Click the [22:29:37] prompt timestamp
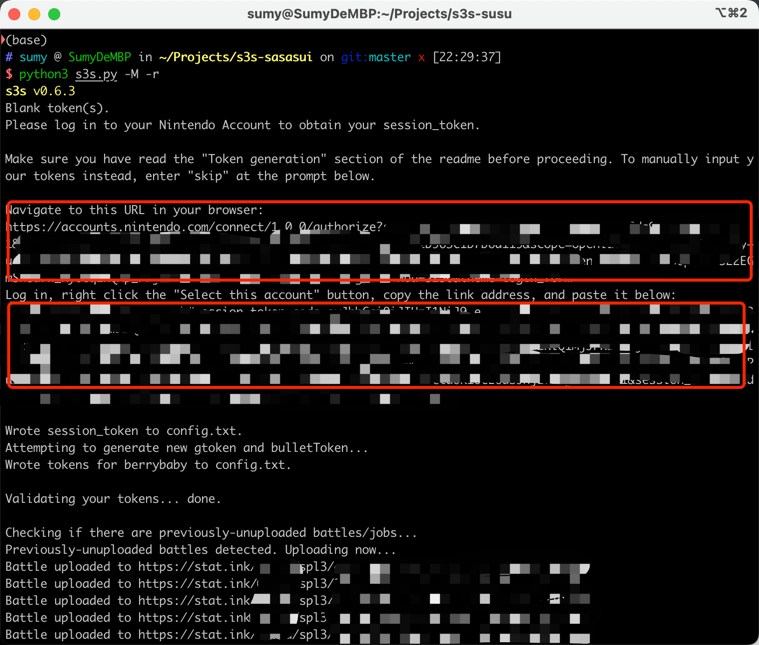This screenshot has width=759, height=645. click(468, 58)
